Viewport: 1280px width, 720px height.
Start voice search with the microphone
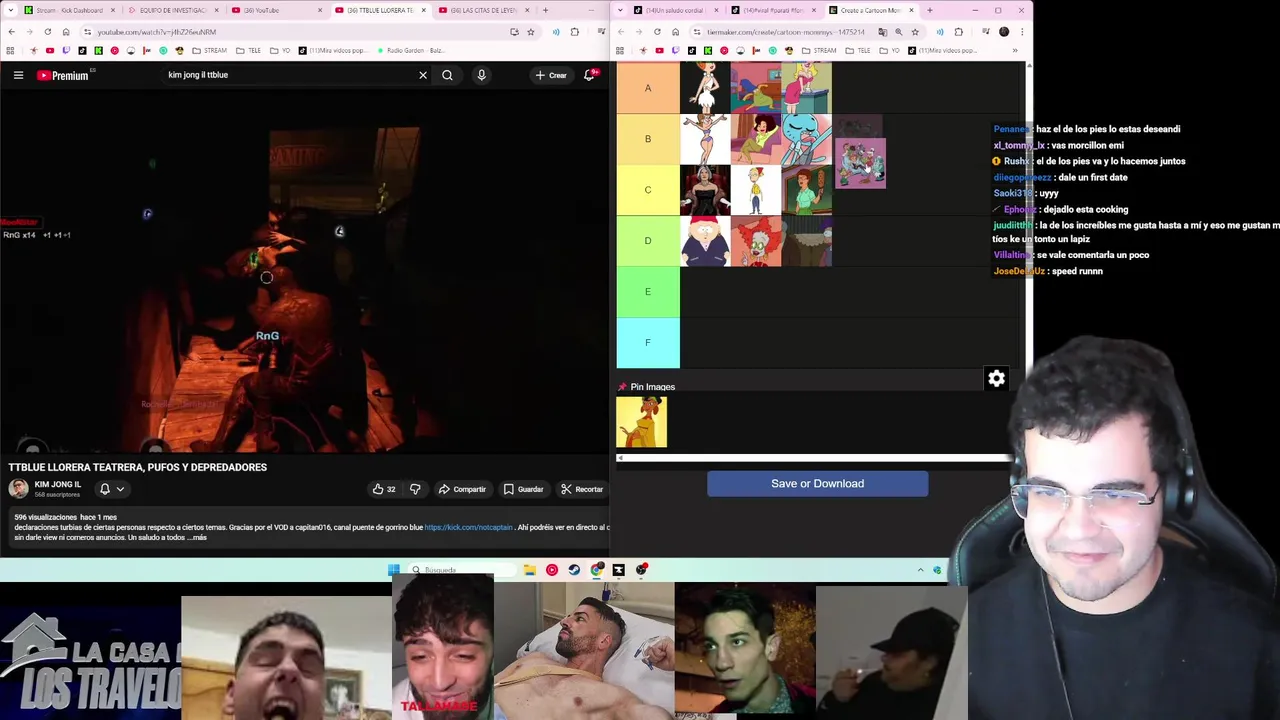[x=481, y=75]
